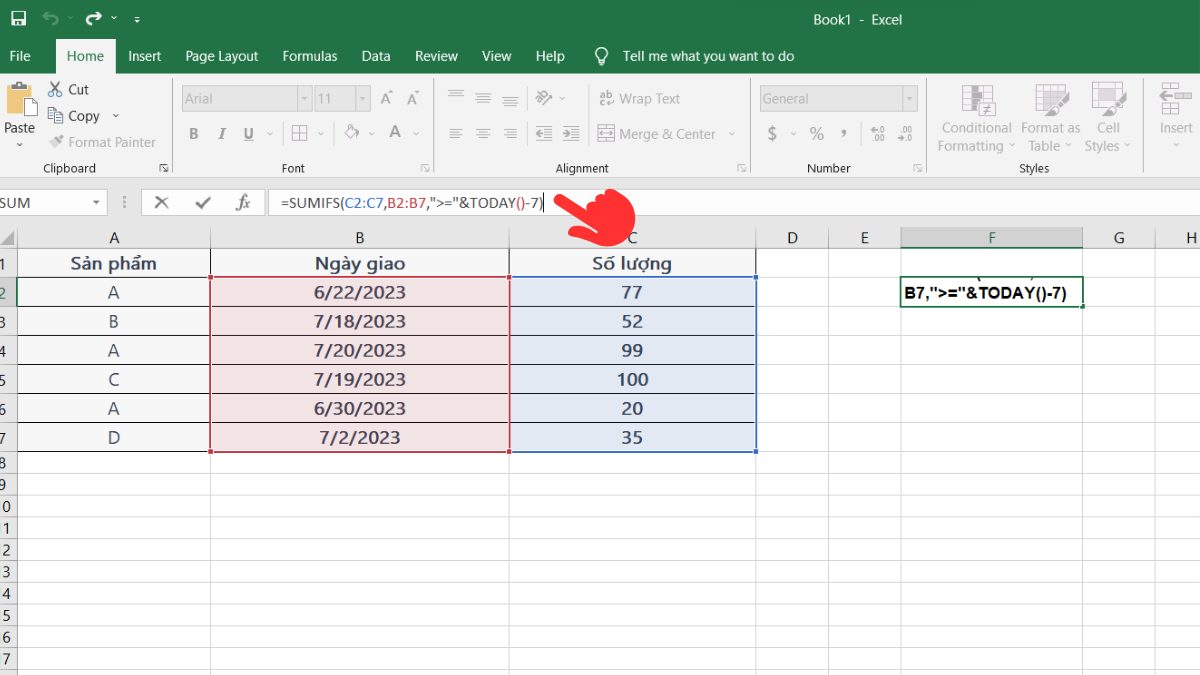The width and height of the screenshot is (1200, 675).
Task: Select the Format Painter tool
Action: pyautogui.click(x=102, y=142)
